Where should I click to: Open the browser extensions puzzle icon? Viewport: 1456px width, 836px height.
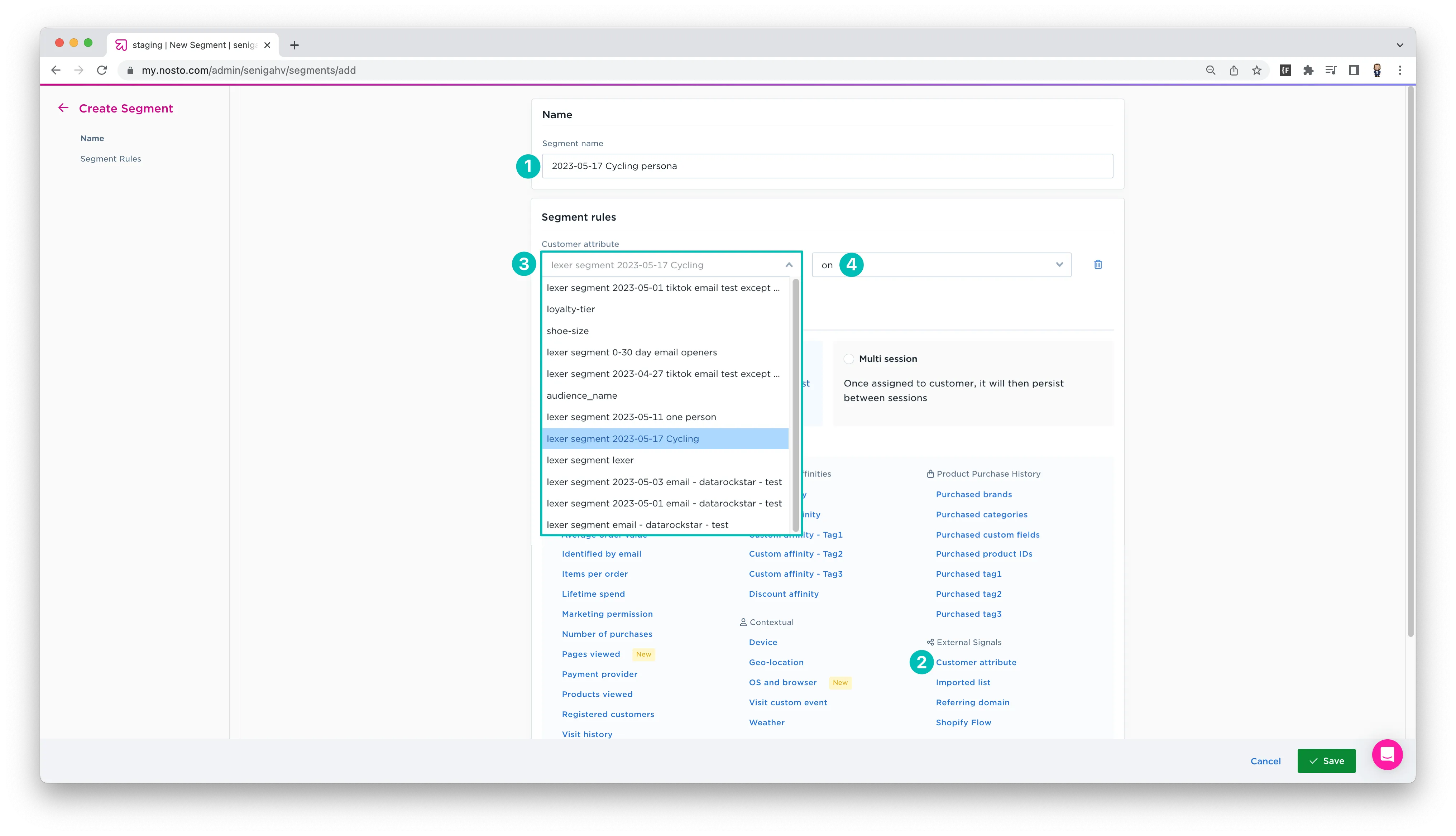(1308, 70)
